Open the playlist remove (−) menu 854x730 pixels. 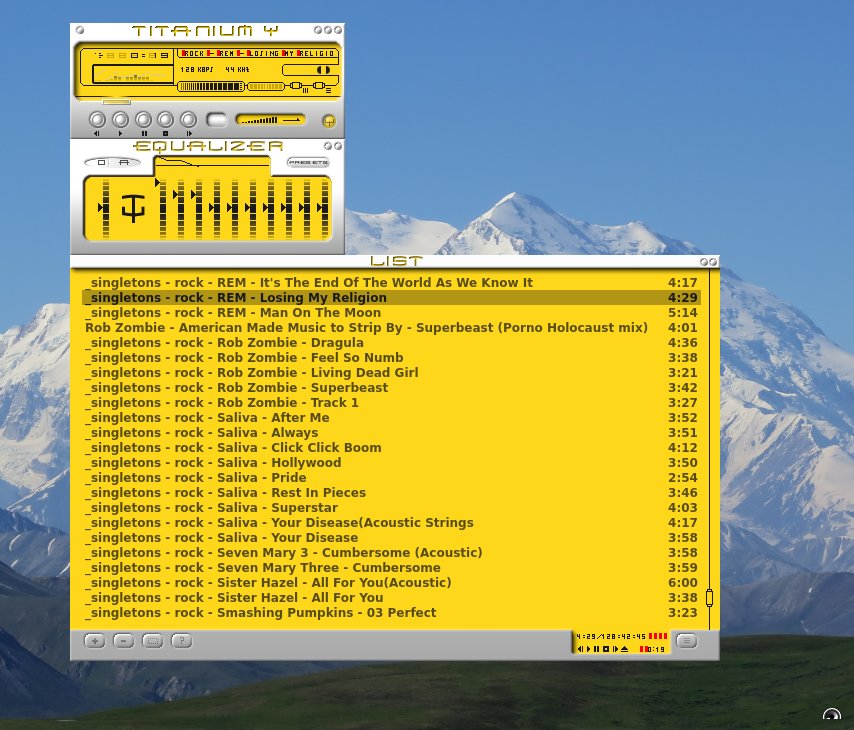pos(124,641)
